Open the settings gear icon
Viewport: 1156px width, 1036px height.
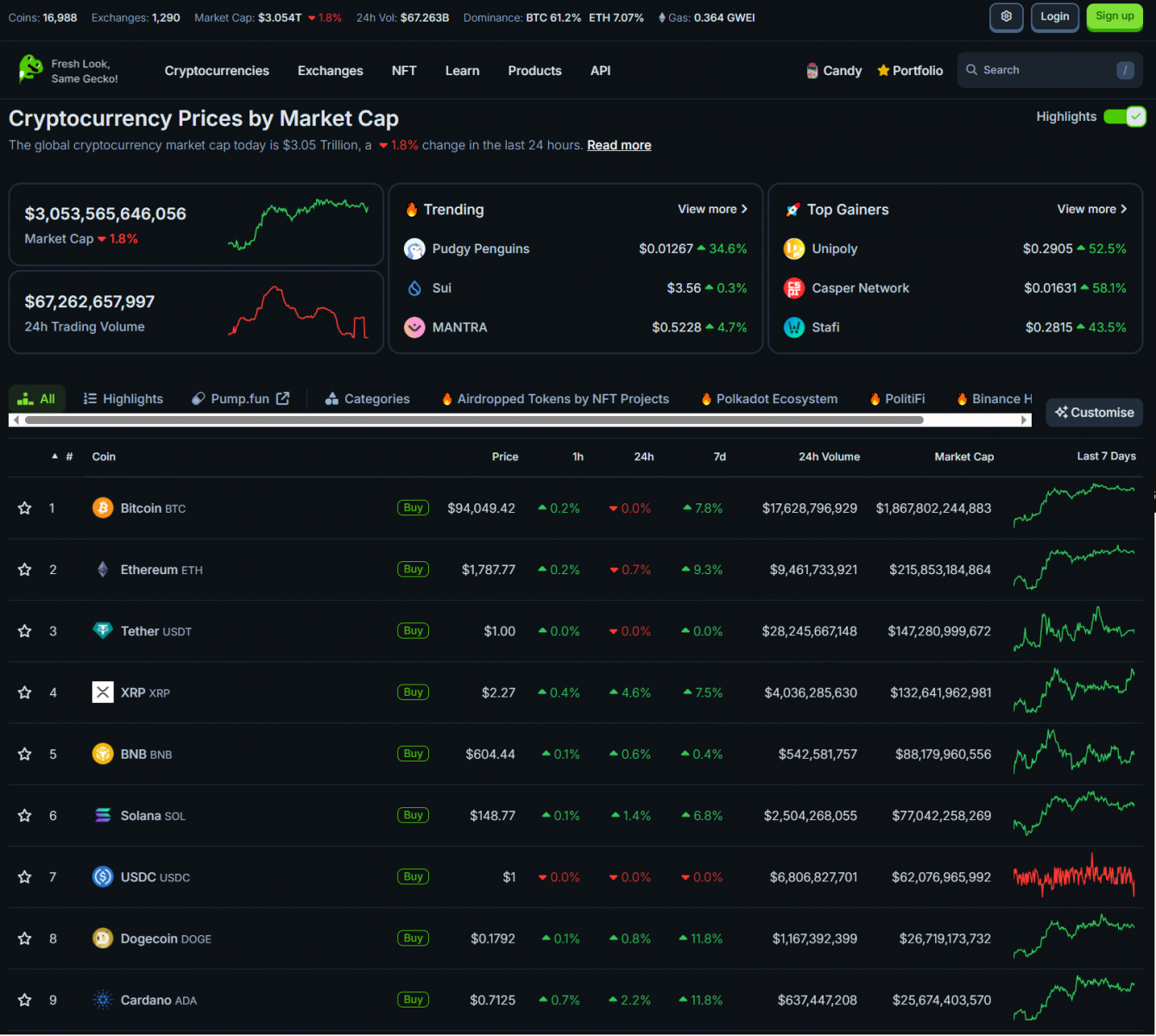pos(1006,17)
